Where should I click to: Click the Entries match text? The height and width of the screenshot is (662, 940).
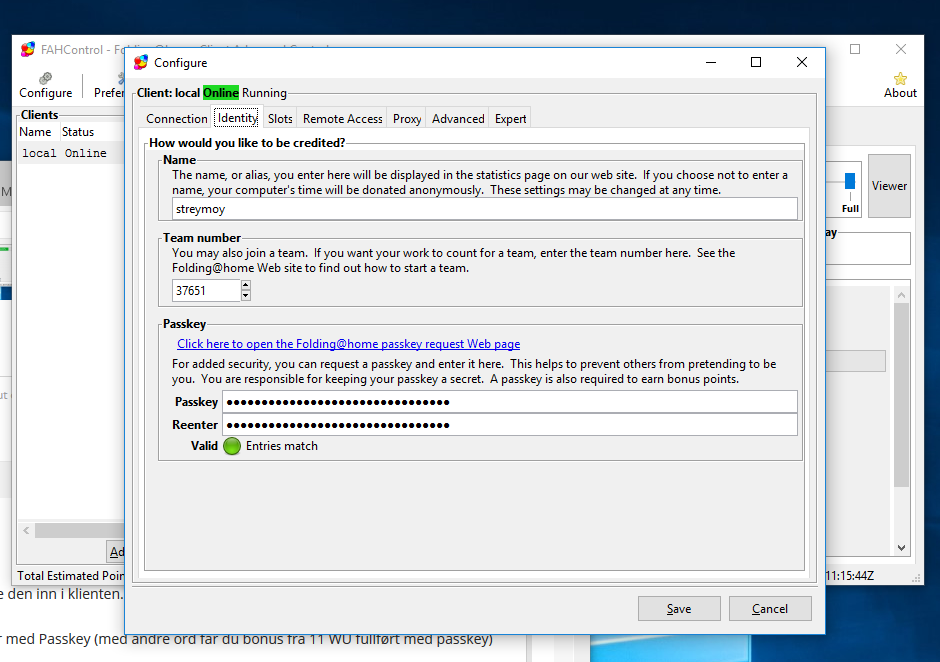coord(282,446)
